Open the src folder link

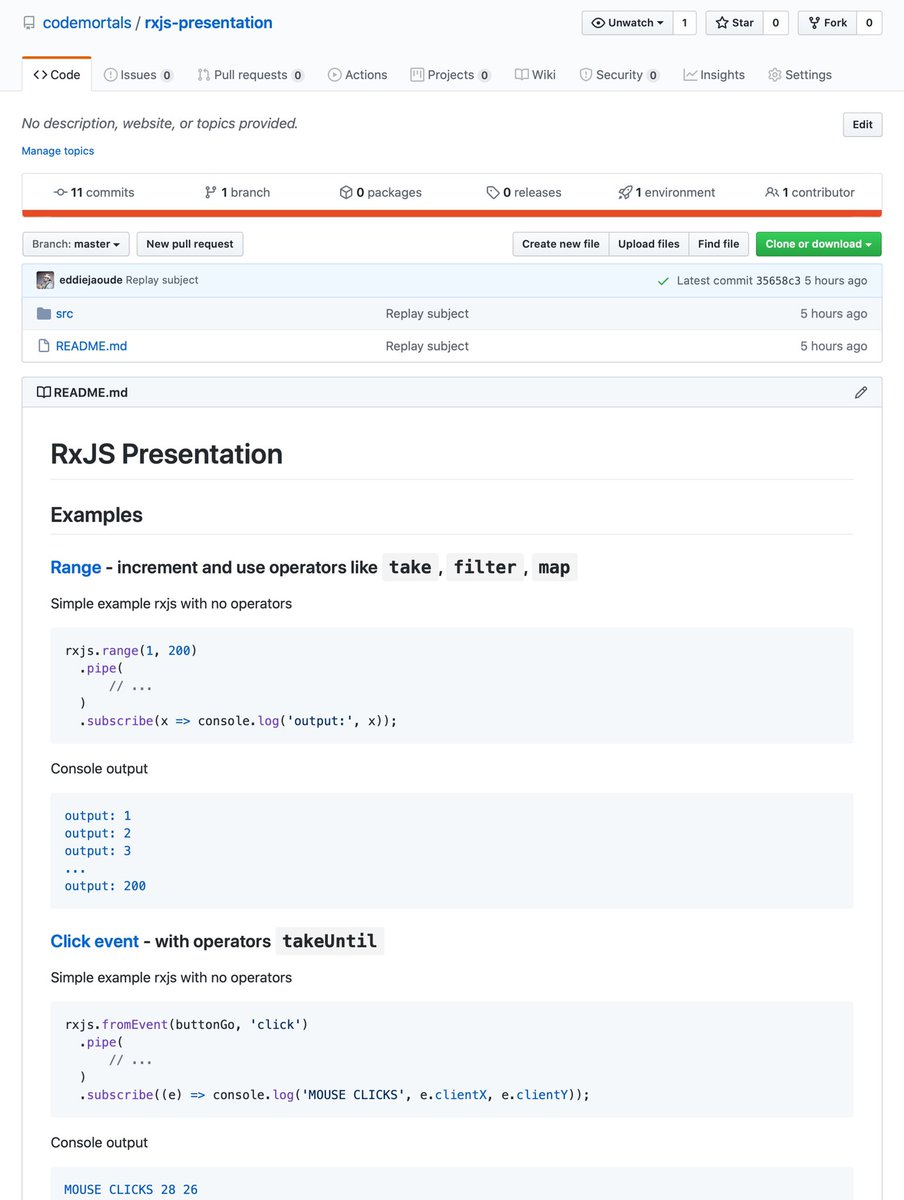[64, 314]
